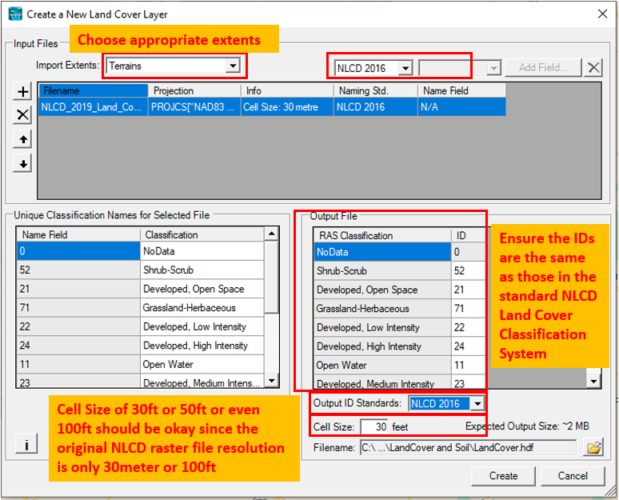
Task: Click the Create button
Action: pyautogui.click(x=503, y=476)
